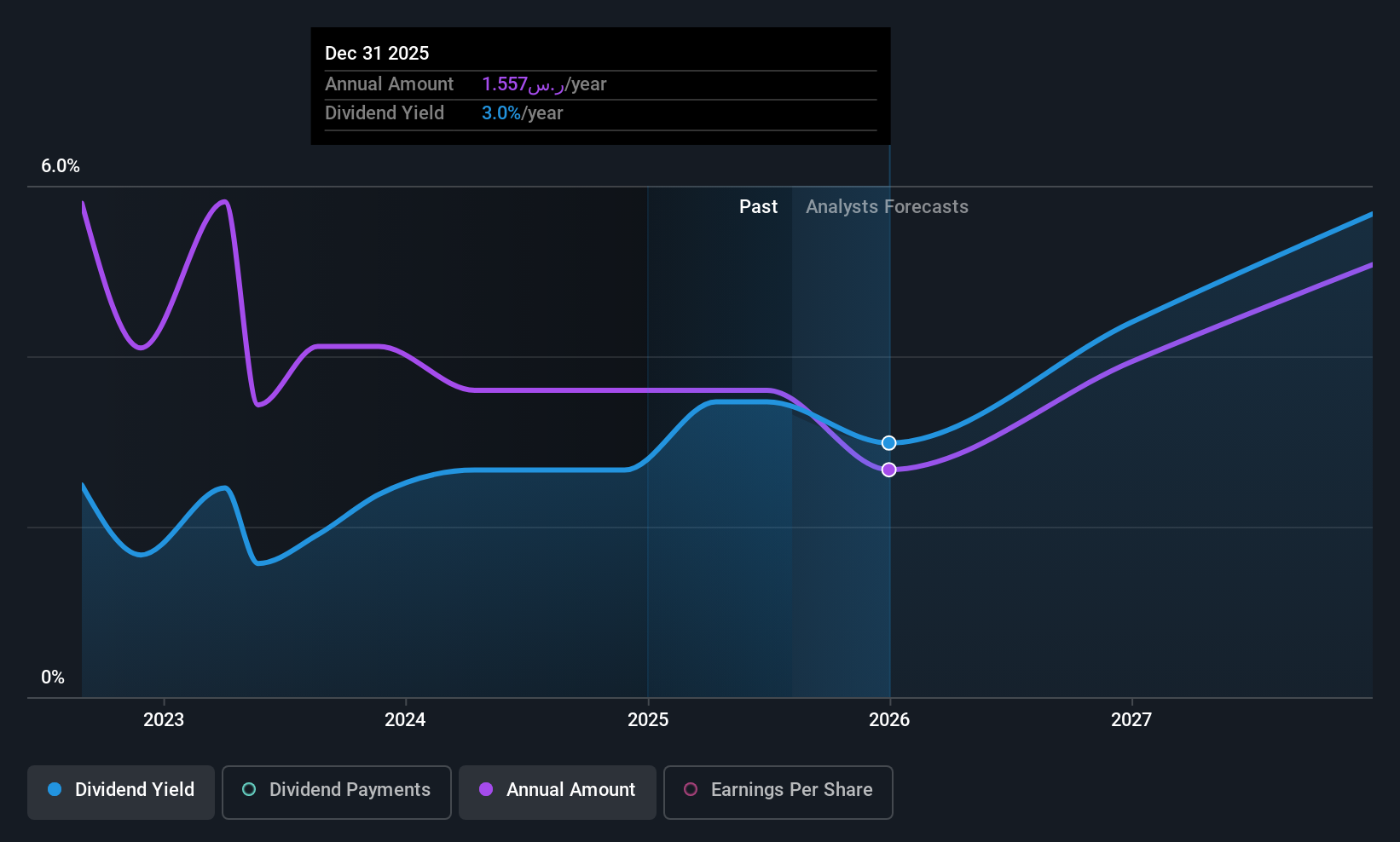The height and width of the screenshot is (842, 1400).
Task: Click the 2027 x-axis label
Action: [x=1131, y=720]
